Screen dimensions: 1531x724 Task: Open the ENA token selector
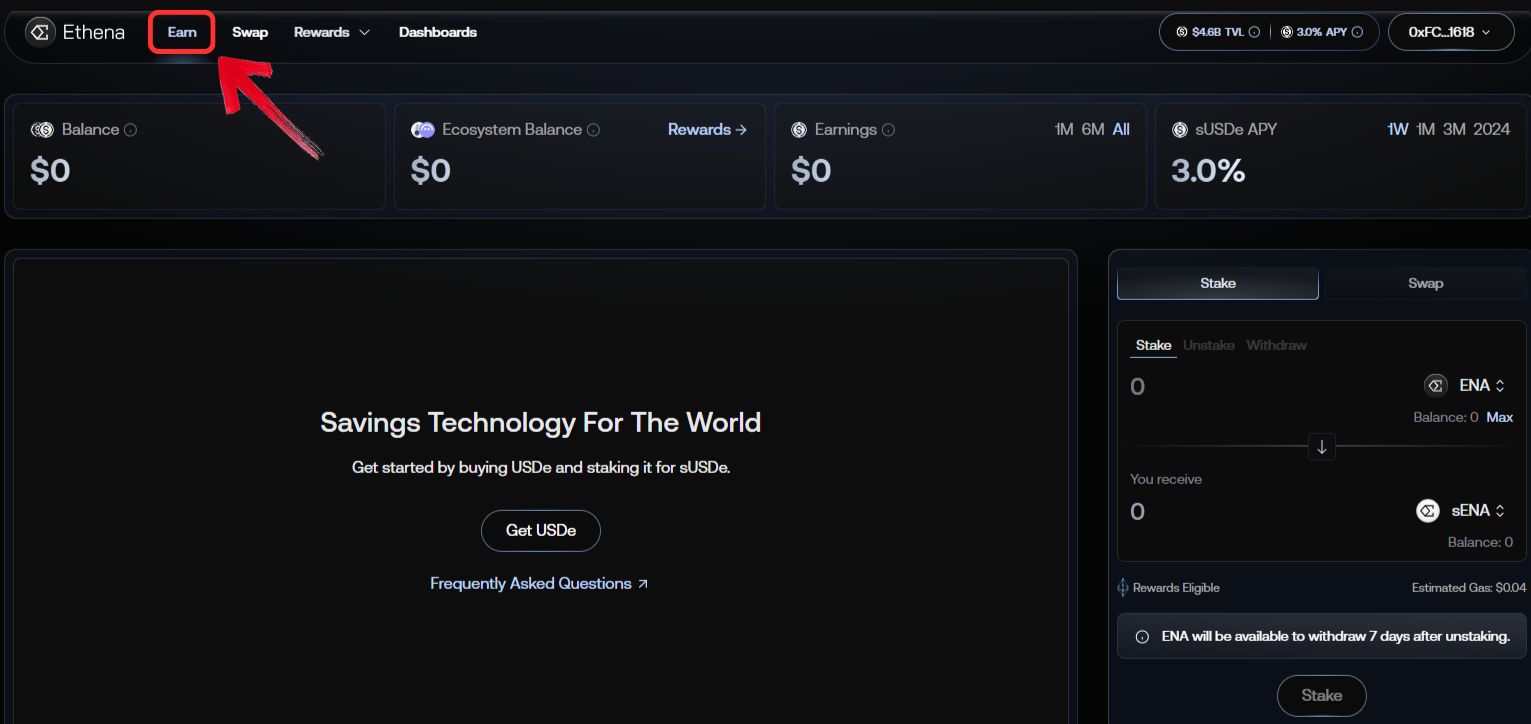click(1466, 385)
